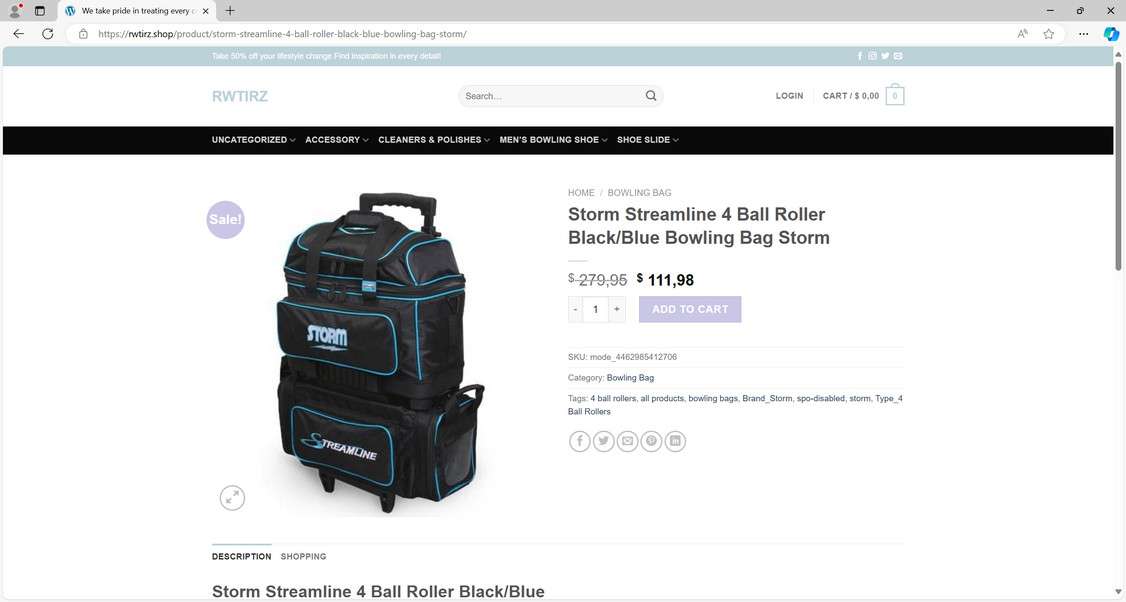Increase quantity with plus button
This screenshot has height=602, width=1126.
(x=616, y=309)
